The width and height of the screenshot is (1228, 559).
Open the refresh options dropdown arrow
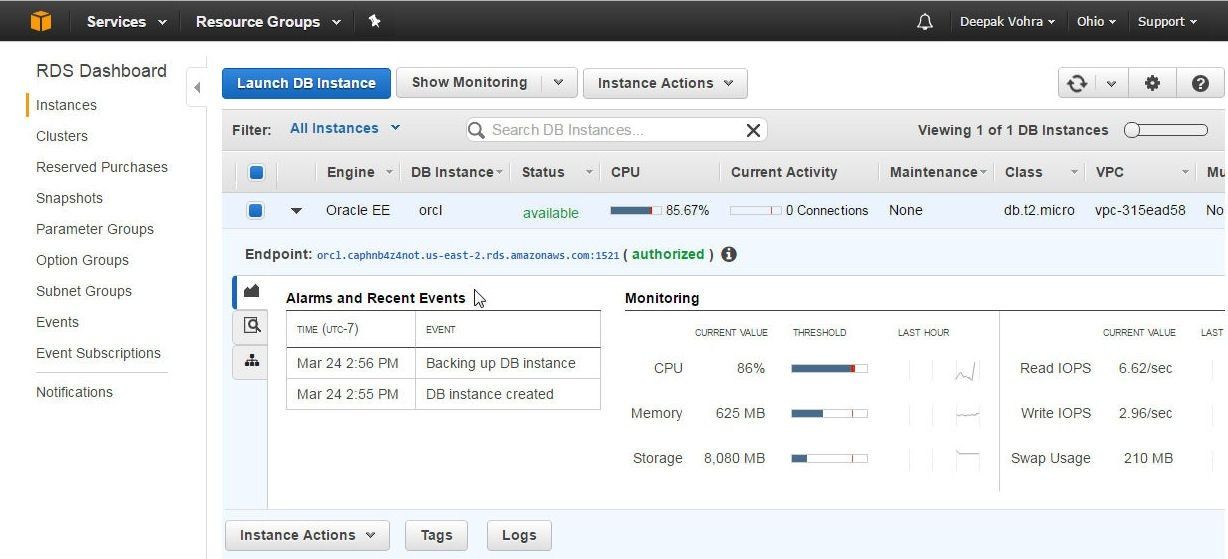coord(1111,84)
